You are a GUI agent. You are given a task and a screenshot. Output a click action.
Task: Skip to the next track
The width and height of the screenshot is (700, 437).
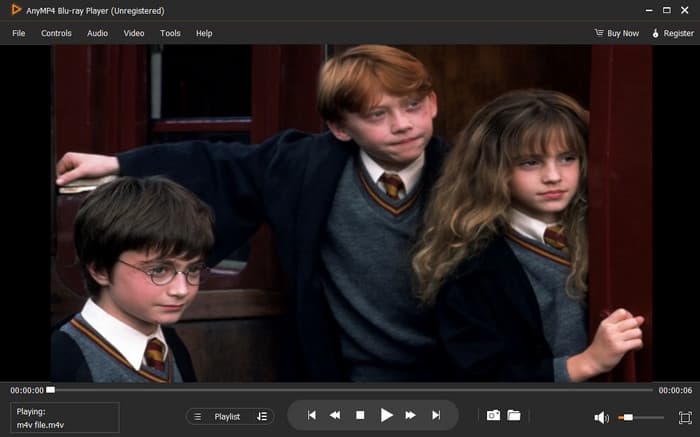point(436,415)
